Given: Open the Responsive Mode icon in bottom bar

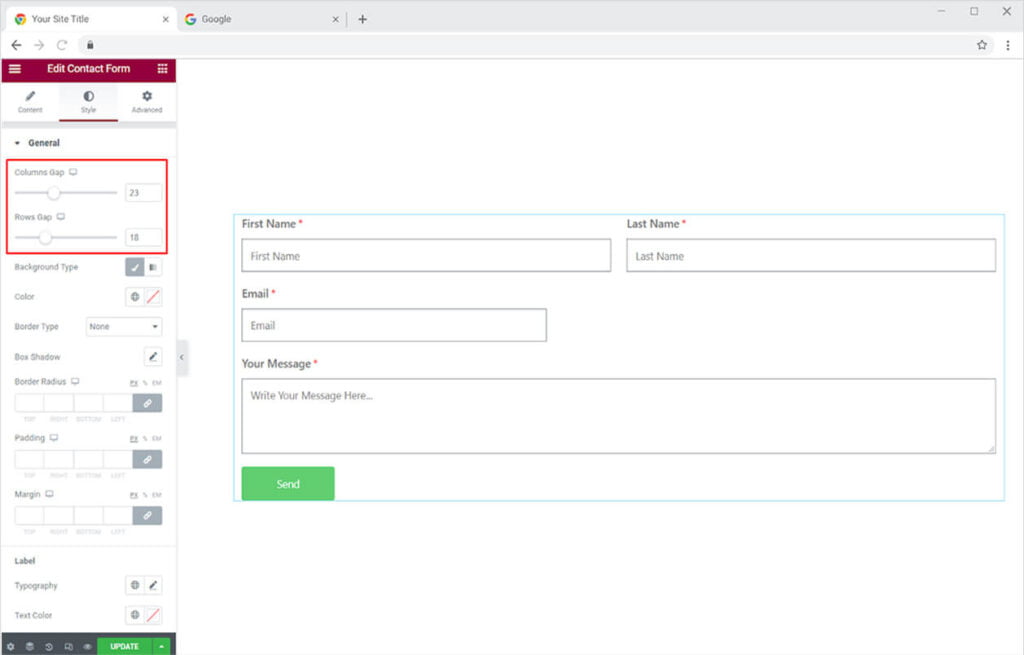Looking at the screenshot, I should click(68, 647).
